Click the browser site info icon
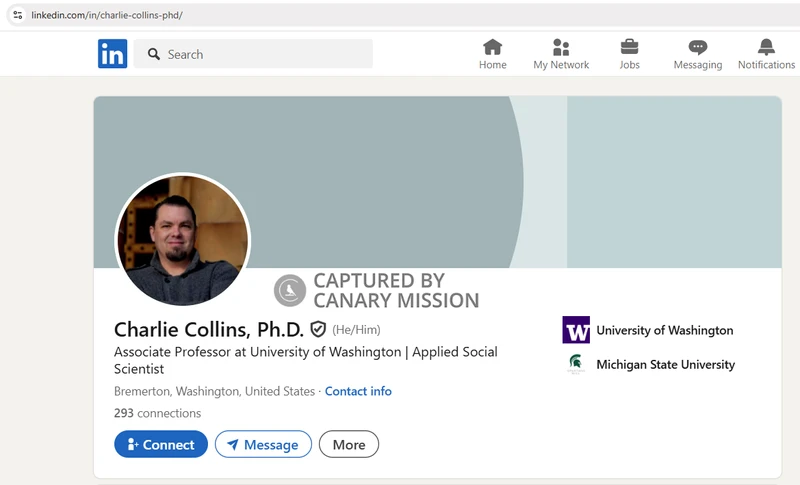 click(x=18, y=15)
